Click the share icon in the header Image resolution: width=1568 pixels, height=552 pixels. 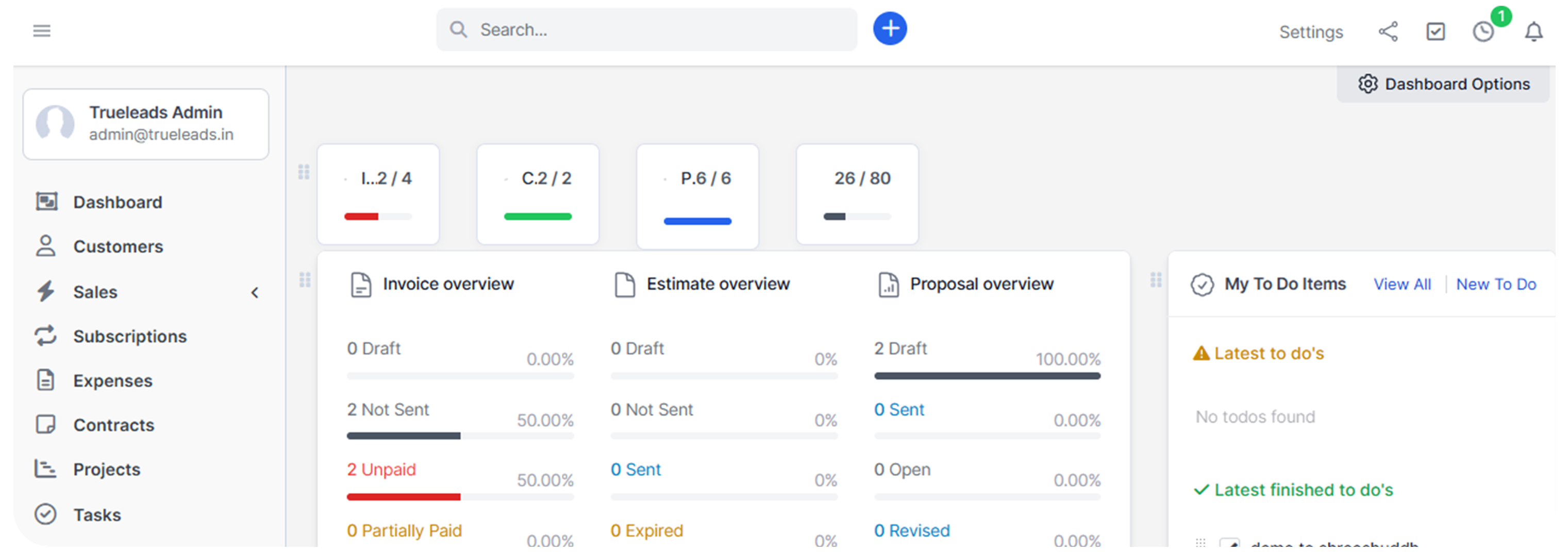pos(1388,31)
